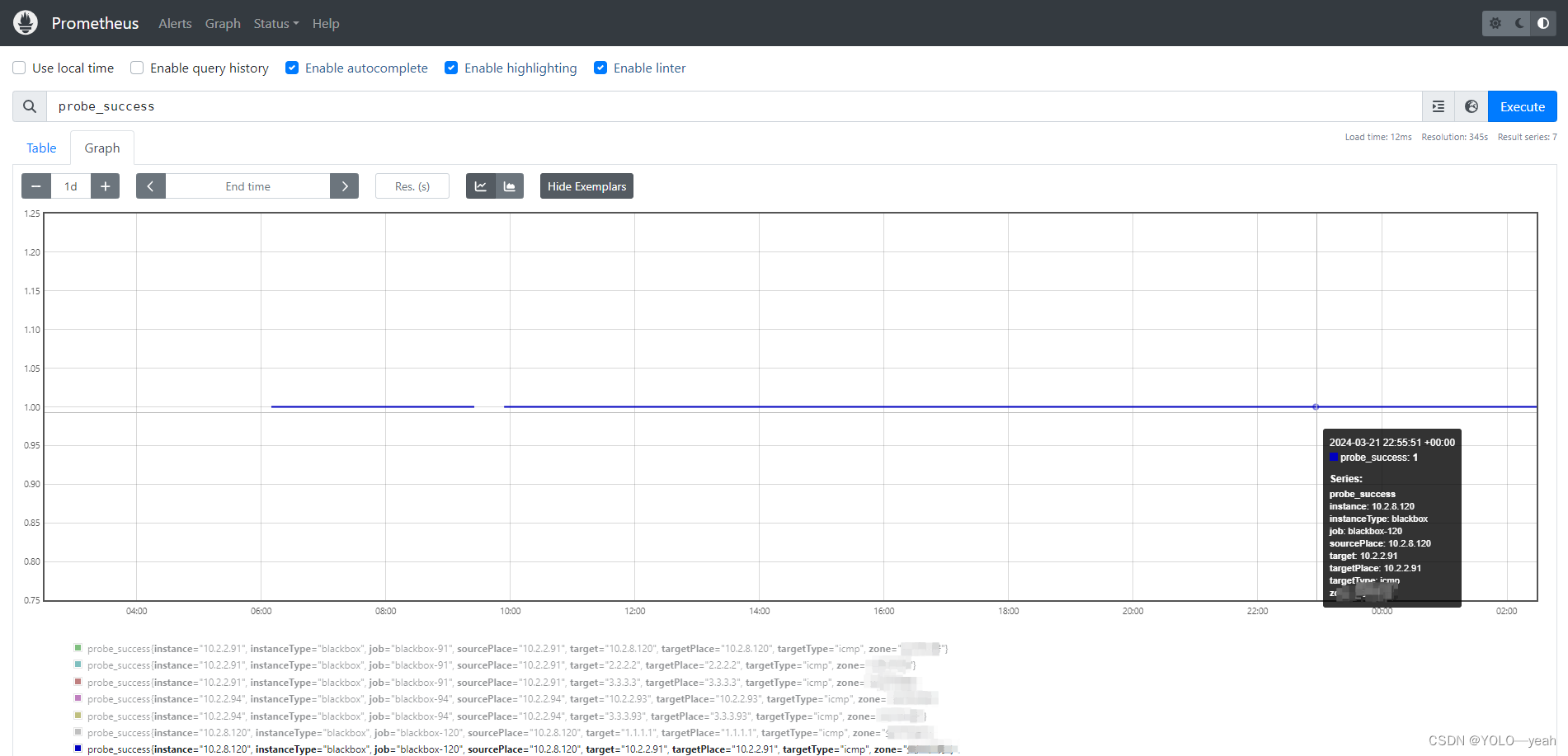Select legend series with target 2.2.2.2
This screenshot has width=1568, height=756.
pos(501,665)
